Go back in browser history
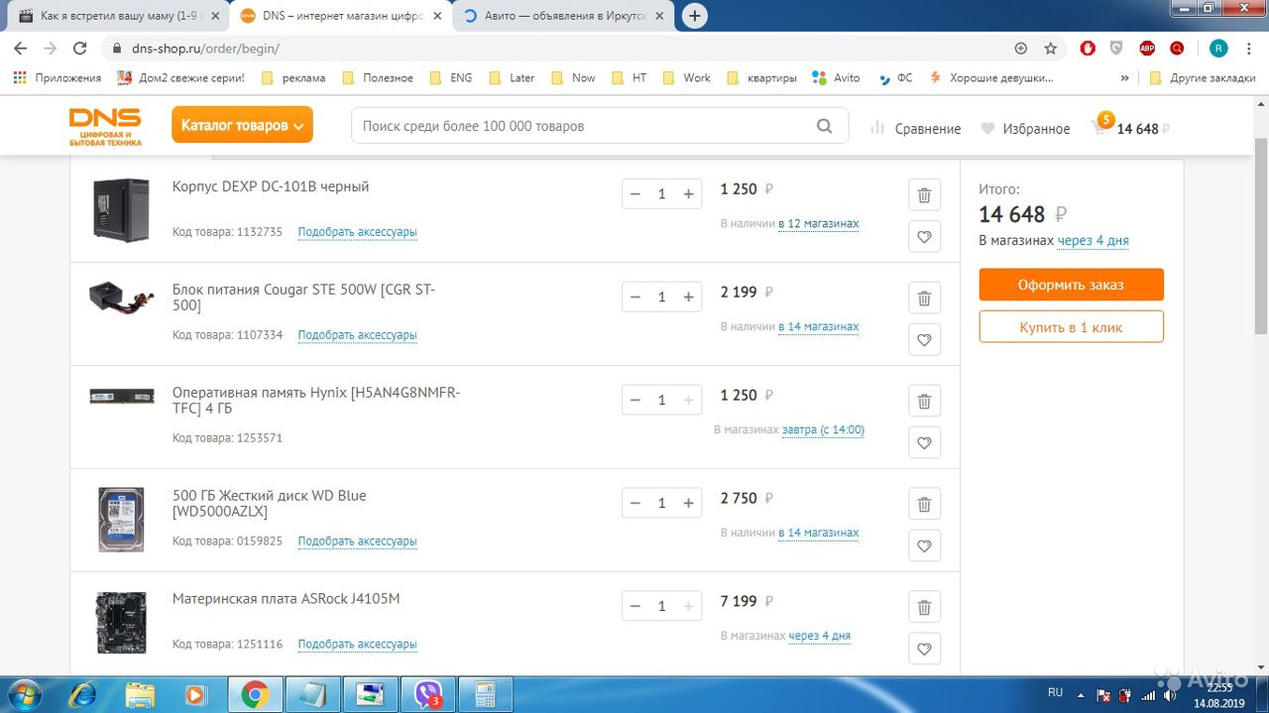 point(20,48)
